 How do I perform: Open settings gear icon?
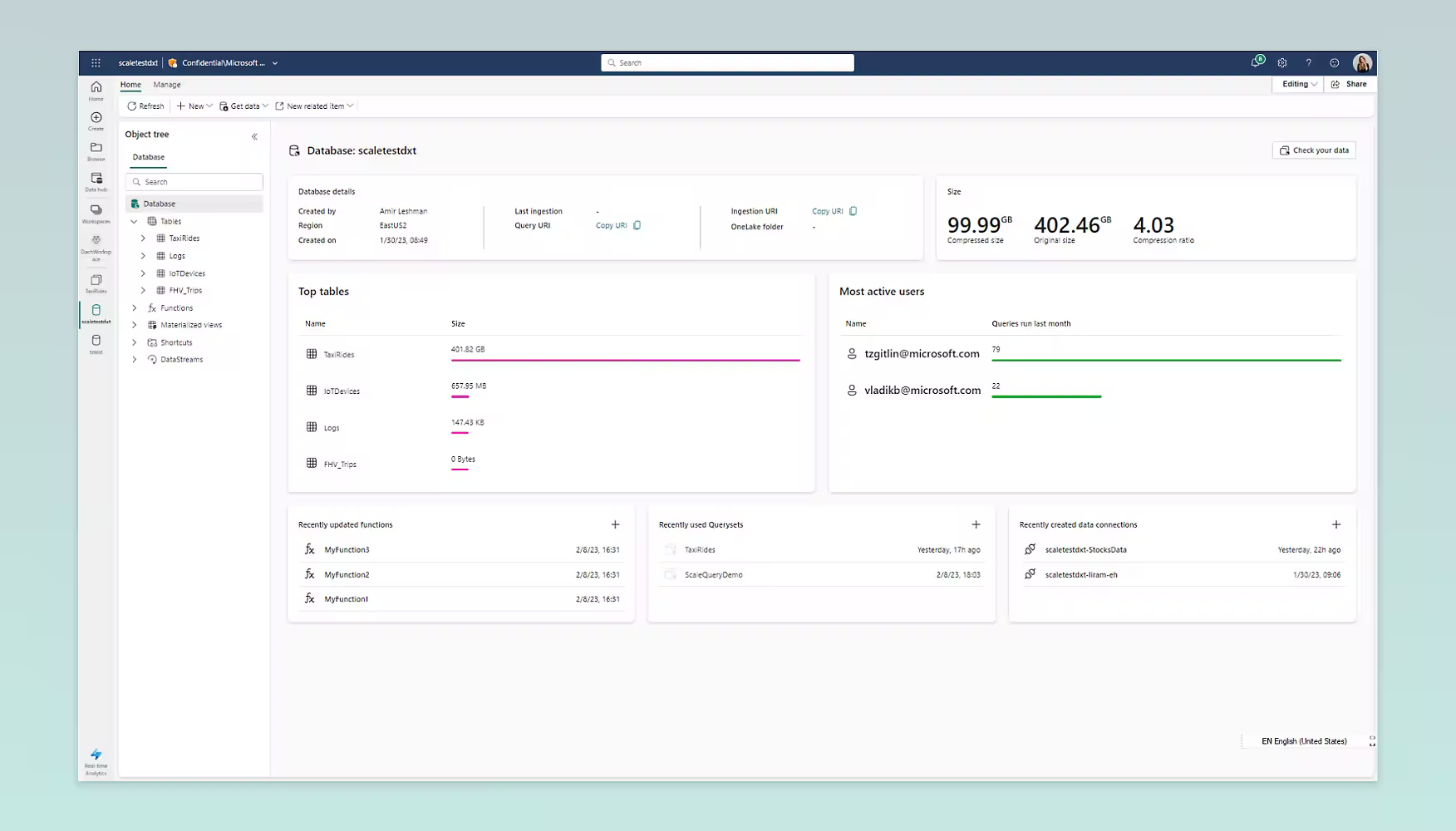1282,62
